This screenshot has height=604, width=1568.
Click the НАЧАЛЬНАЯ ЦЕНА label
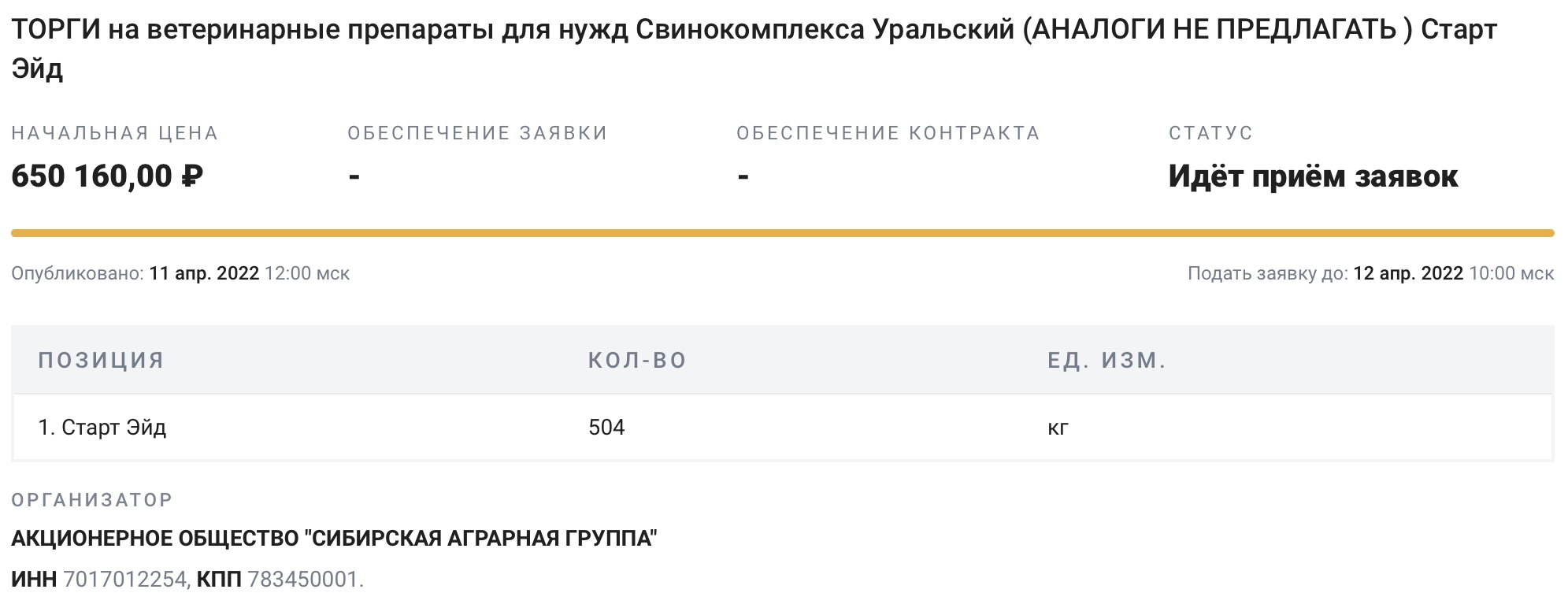[114, 133]
